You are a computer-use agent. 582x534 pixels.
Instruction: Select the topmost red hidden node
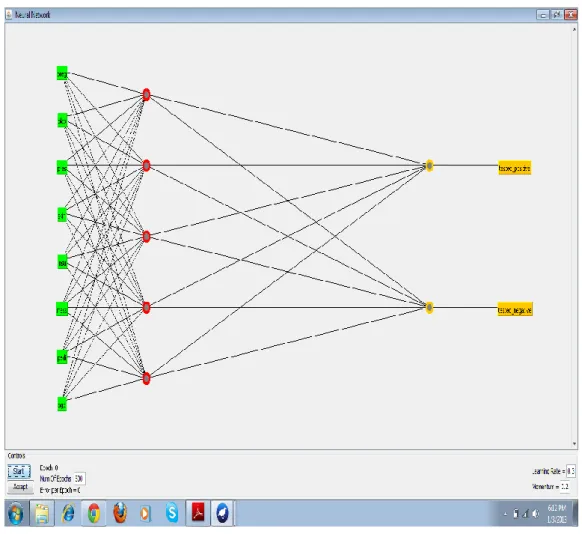click(146, 95)
